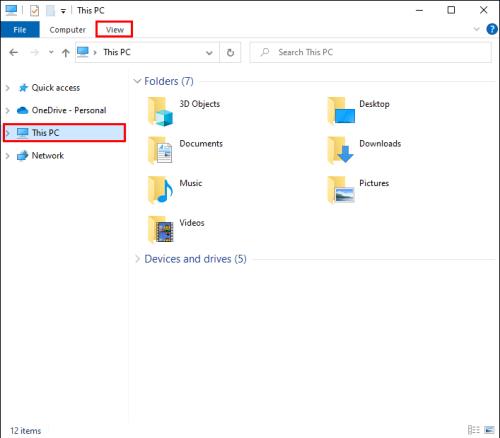Select the Music folder icon
500x438 pixels.
click(160, 190)
